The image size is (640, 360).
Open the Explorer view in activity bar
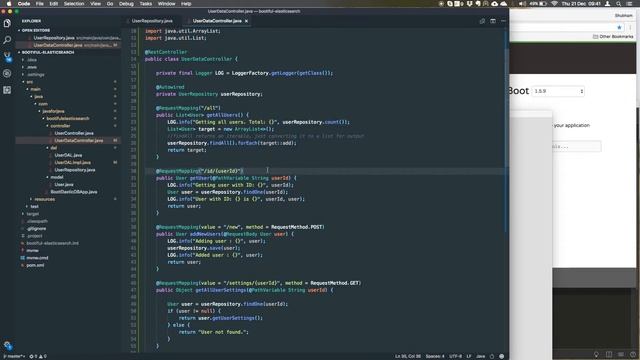pos(7,23)
